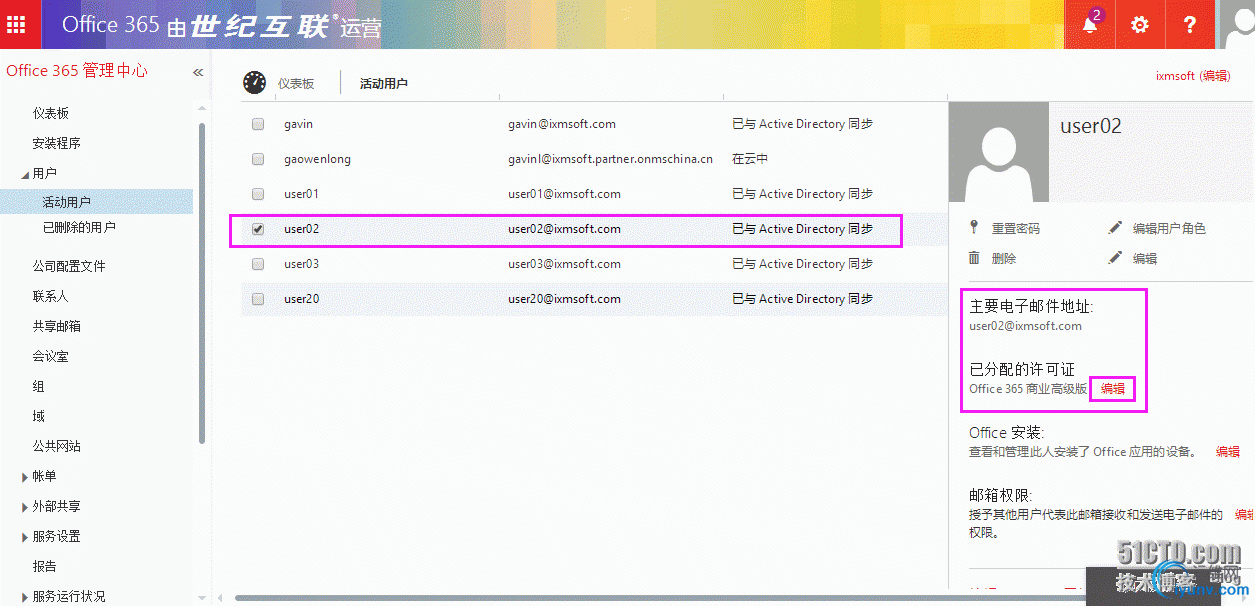Expand the 帐单 section
This screenshot has width=1255, height=606.
click(x=25, y=477)
